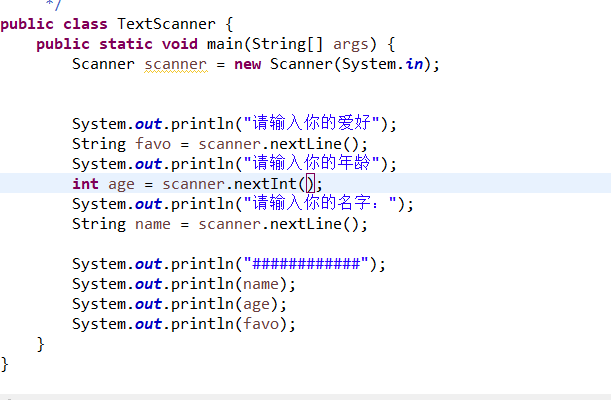The width and height of the screenshot is (611, 400).
Task: Click println(name) statement
Action: pyautogui.click(x=184, y=284)
